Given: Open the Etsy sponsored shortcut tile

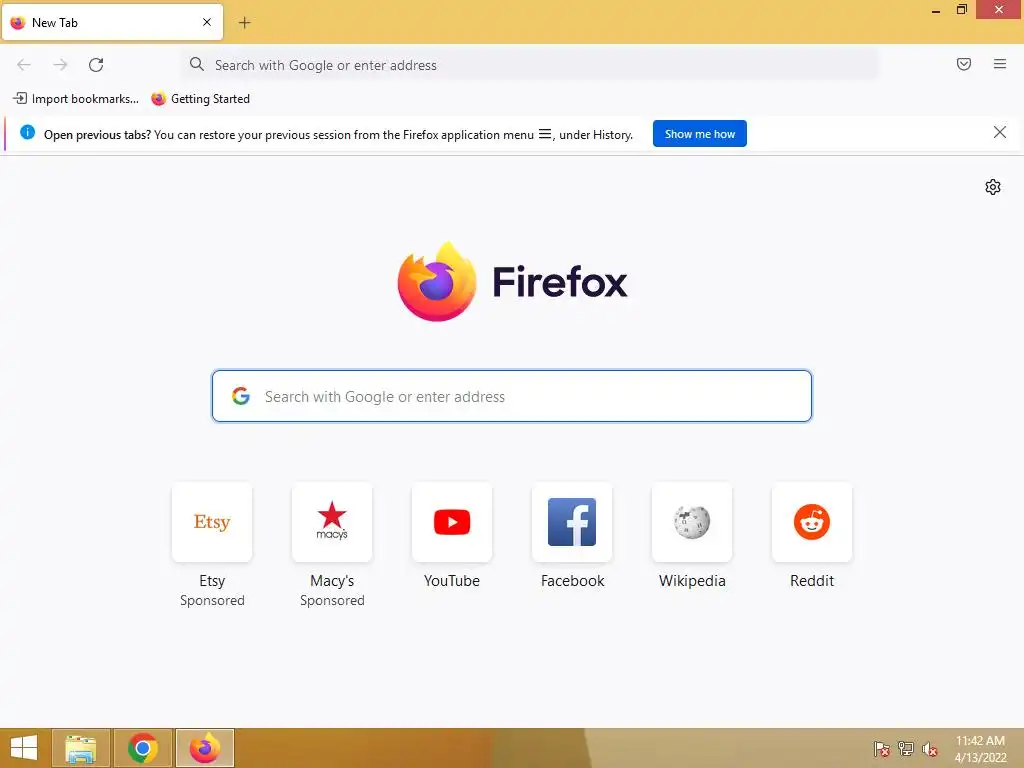Looking at the screenshot, I should coord(212,522).
